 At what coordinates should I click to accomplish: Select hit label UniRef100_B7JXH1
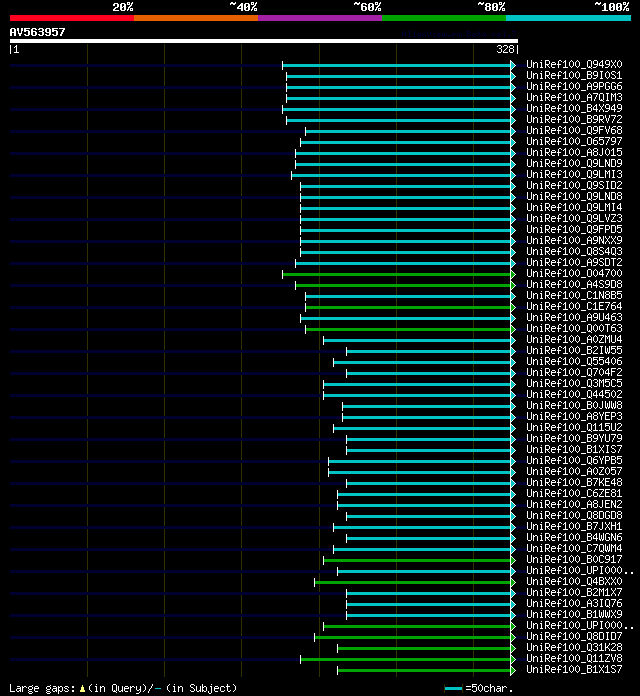click(574, 526)
